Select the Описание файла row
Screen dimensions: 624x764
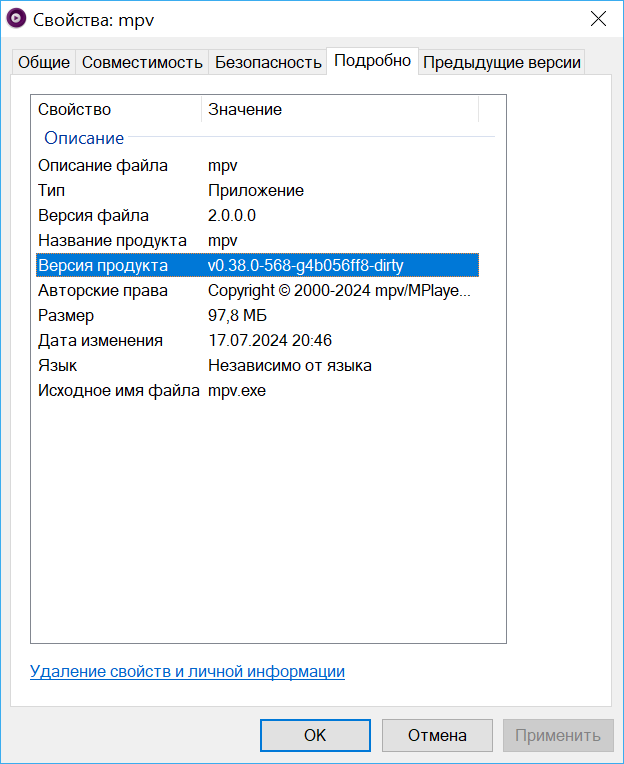pyautogui.click(x=103, y=166)
